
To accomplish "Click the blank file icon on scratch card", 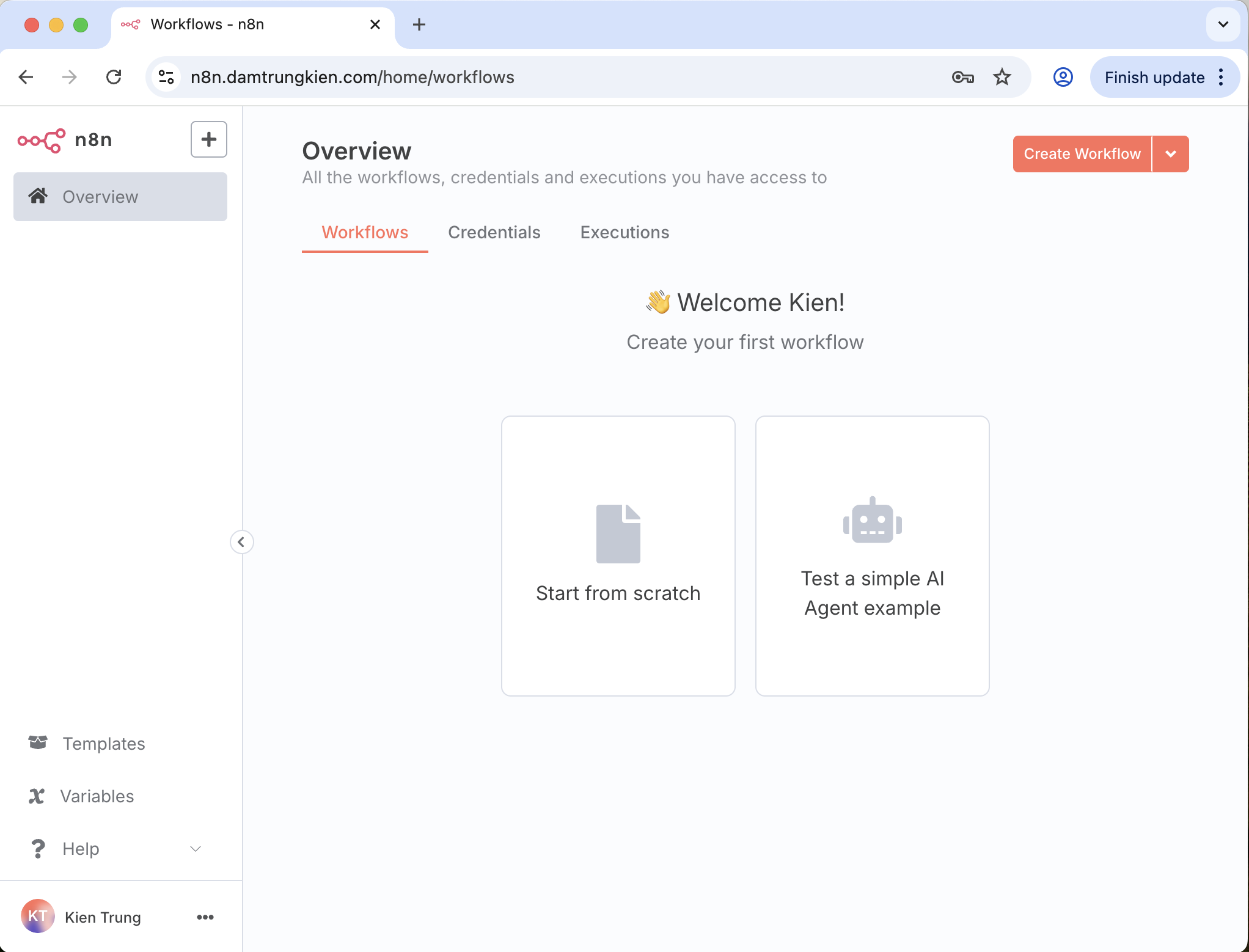I will pyautogui.click(x=618, y=534).
